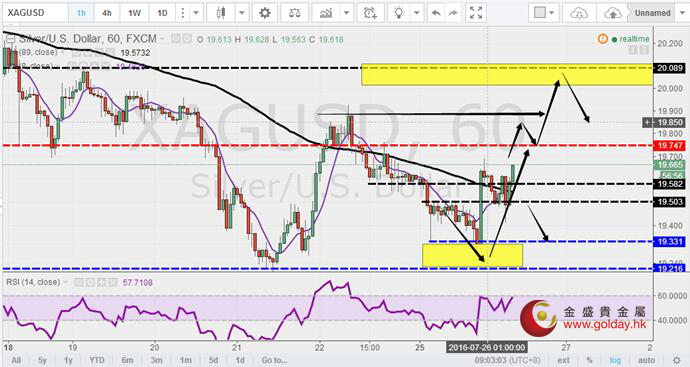Open the indicators chart icon
This screenshot has height=367, width=690.
(326, 13)
